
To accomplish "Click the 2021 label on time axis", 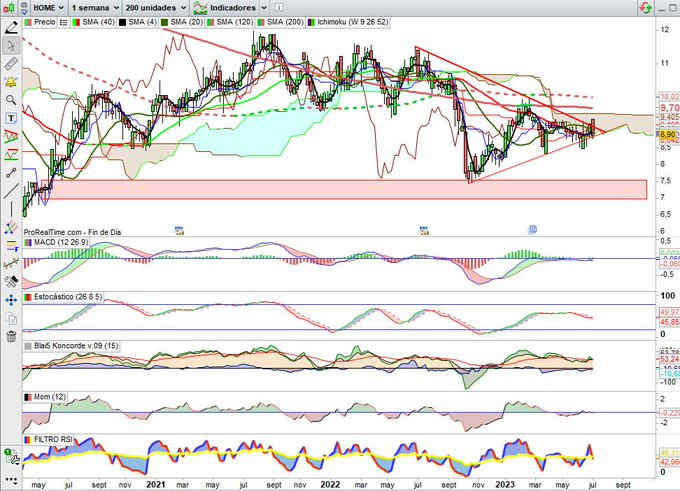I will [x=156, y=484].
